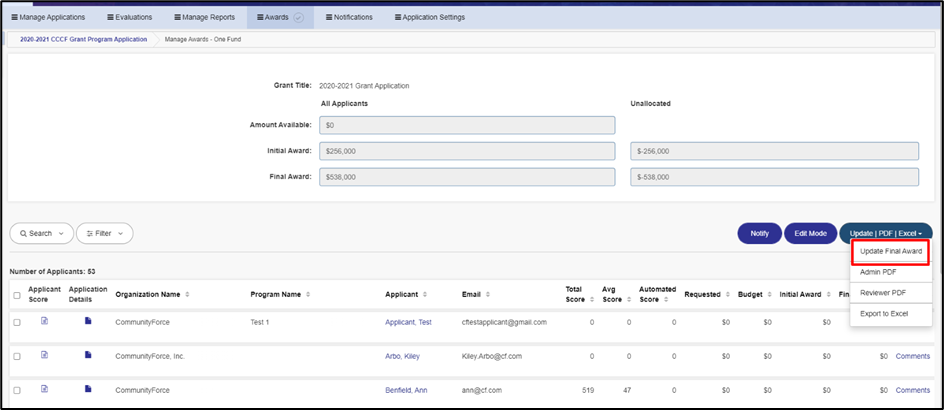Open the Notifications menu
This screenshot has width=944, height=410.
(349, 17)
